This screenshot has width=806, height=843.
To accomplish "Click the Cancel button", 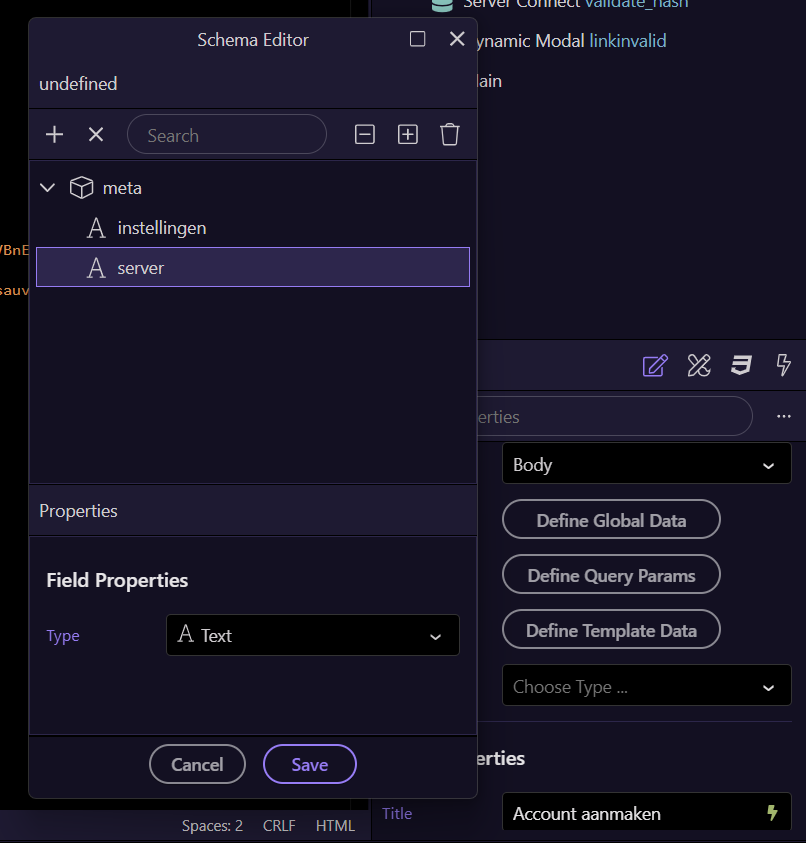I will pyautogui.click(x=197, y=764).
